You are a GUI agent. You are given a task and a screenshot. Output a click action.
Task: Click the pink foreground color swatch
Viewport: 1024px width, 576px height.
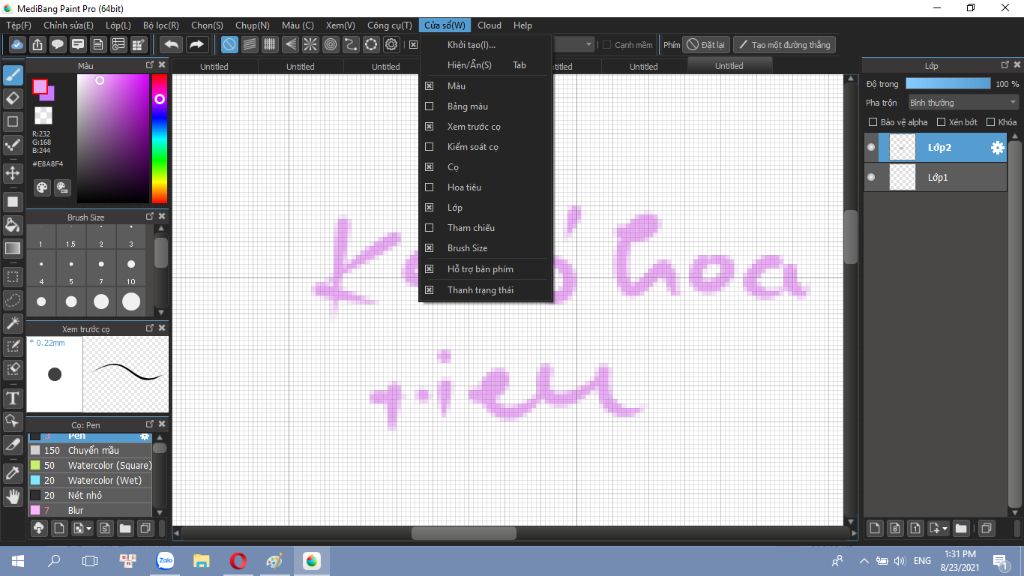[40, 86]
